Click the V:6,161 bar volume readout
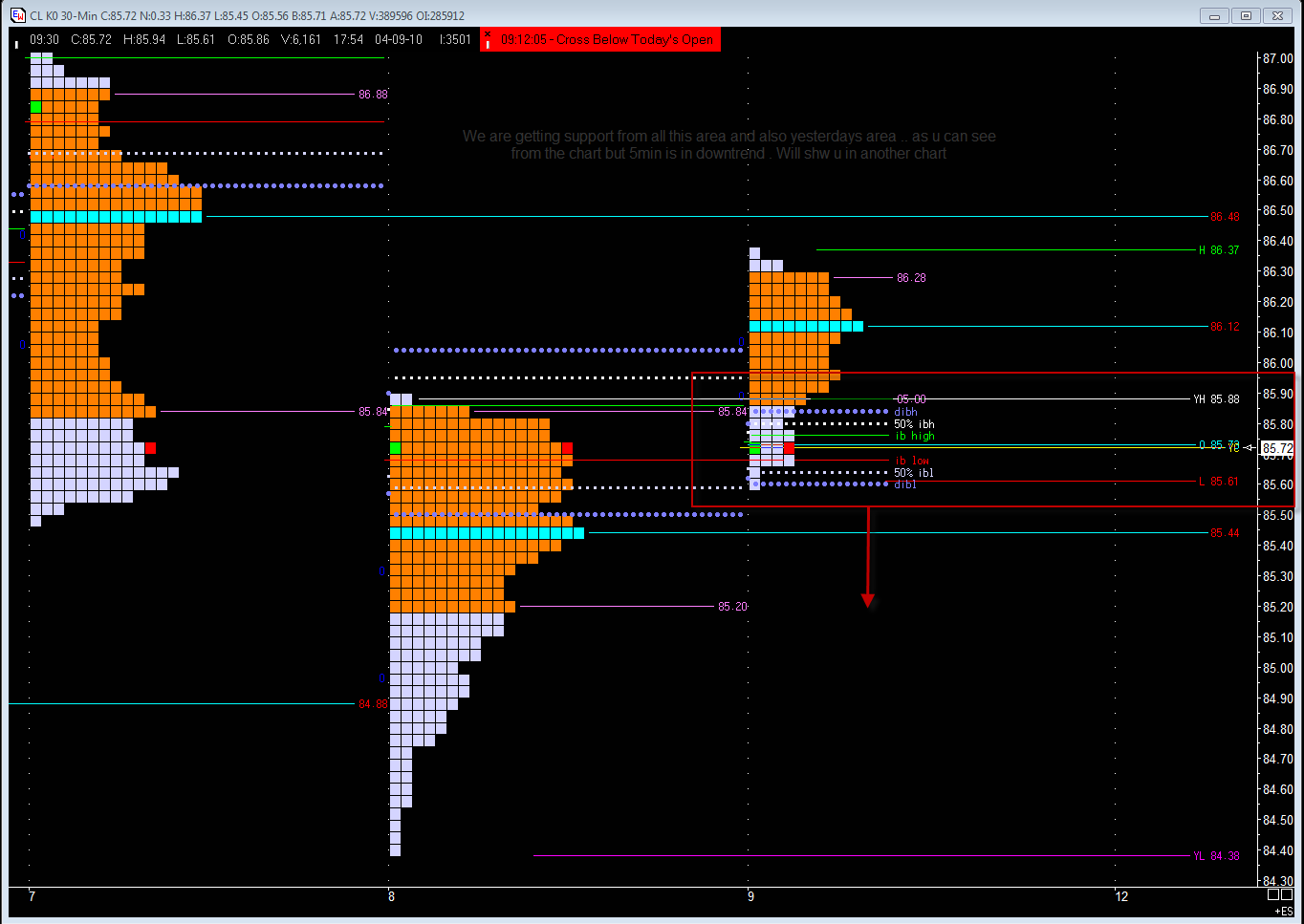The height and width of the screenshot is (924, 1304). pos(301,39)
